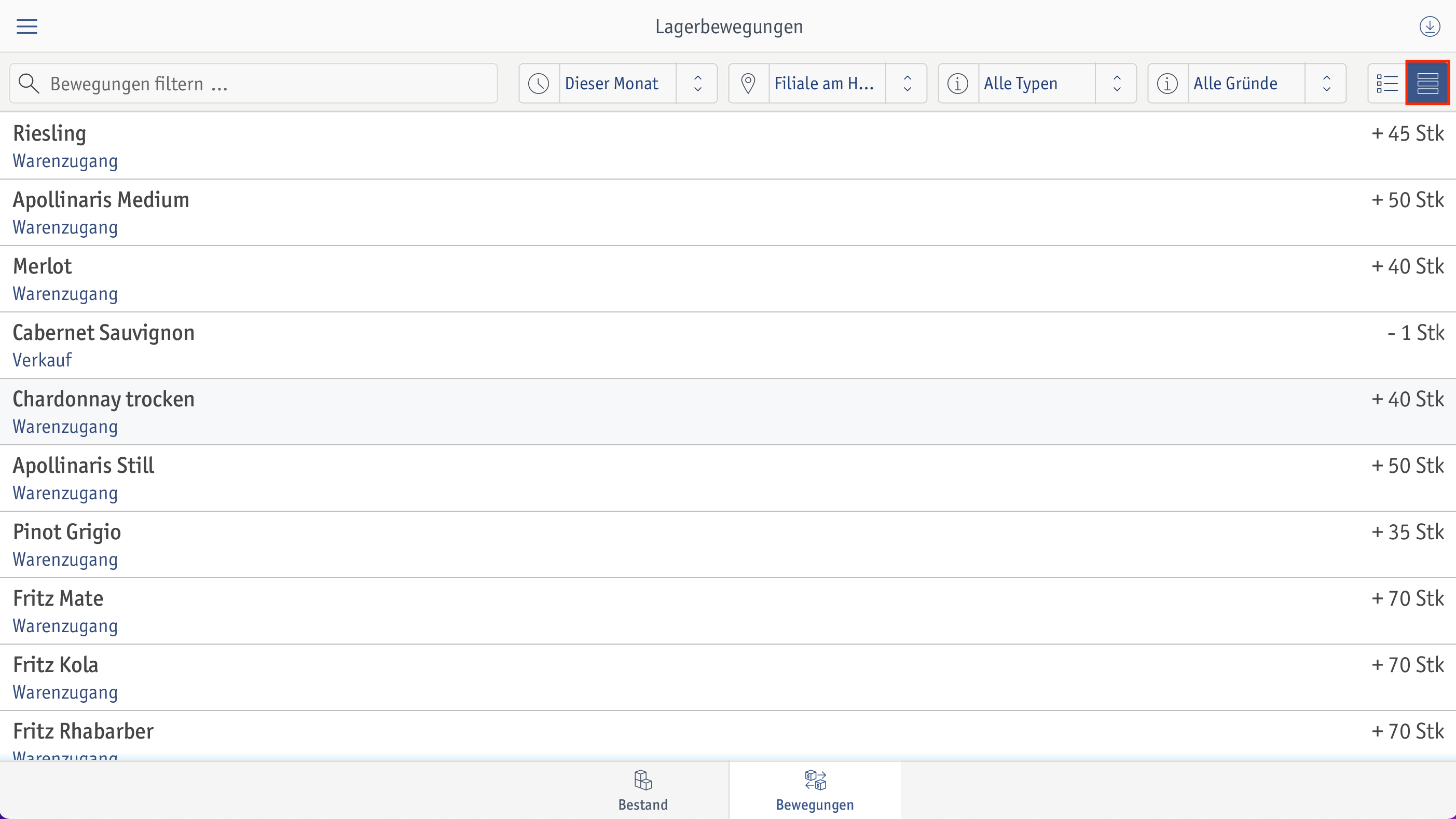This screenshot has height=819, width=1456.
Task: Select the Cabernet Sauvignon row
Action: (728, 345)
